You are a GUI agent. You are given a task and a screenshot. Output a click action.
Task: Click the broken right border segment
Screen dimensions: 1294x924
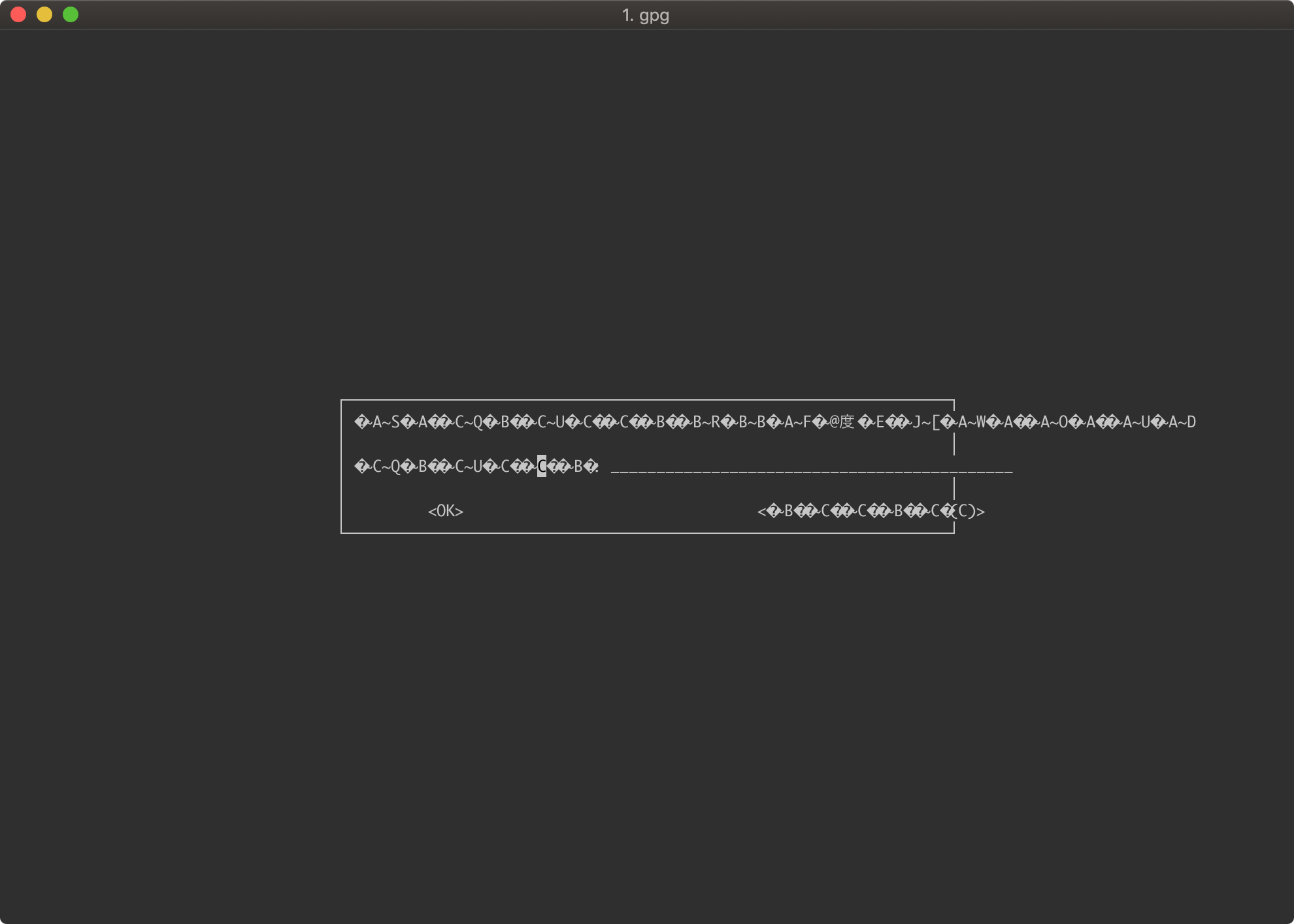(954, 444)
